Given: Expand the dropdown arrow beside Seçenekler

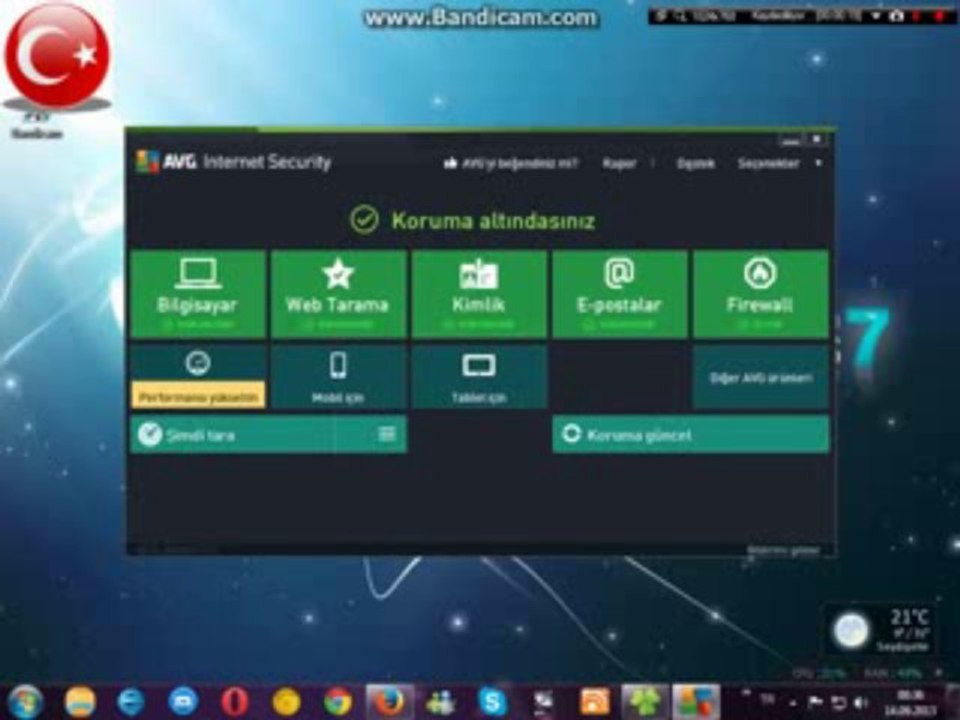Looking at the screenshot, I should [x=819, y=163].
